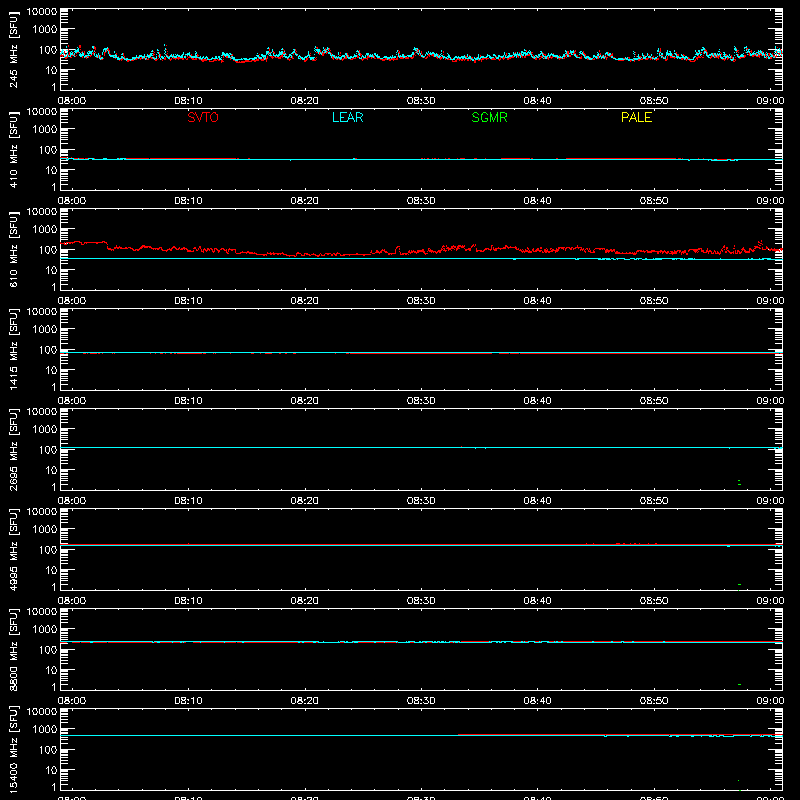Screen dimensions: 800x800
Task: Click 08:50 tick under the 245 MHz plot
Action: point(654,101)
